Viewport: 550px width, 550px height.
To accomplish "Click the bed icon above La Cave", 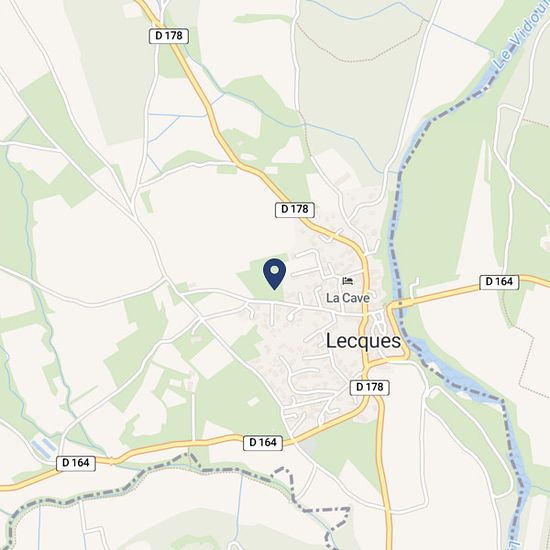I will [x=348, y=281].
